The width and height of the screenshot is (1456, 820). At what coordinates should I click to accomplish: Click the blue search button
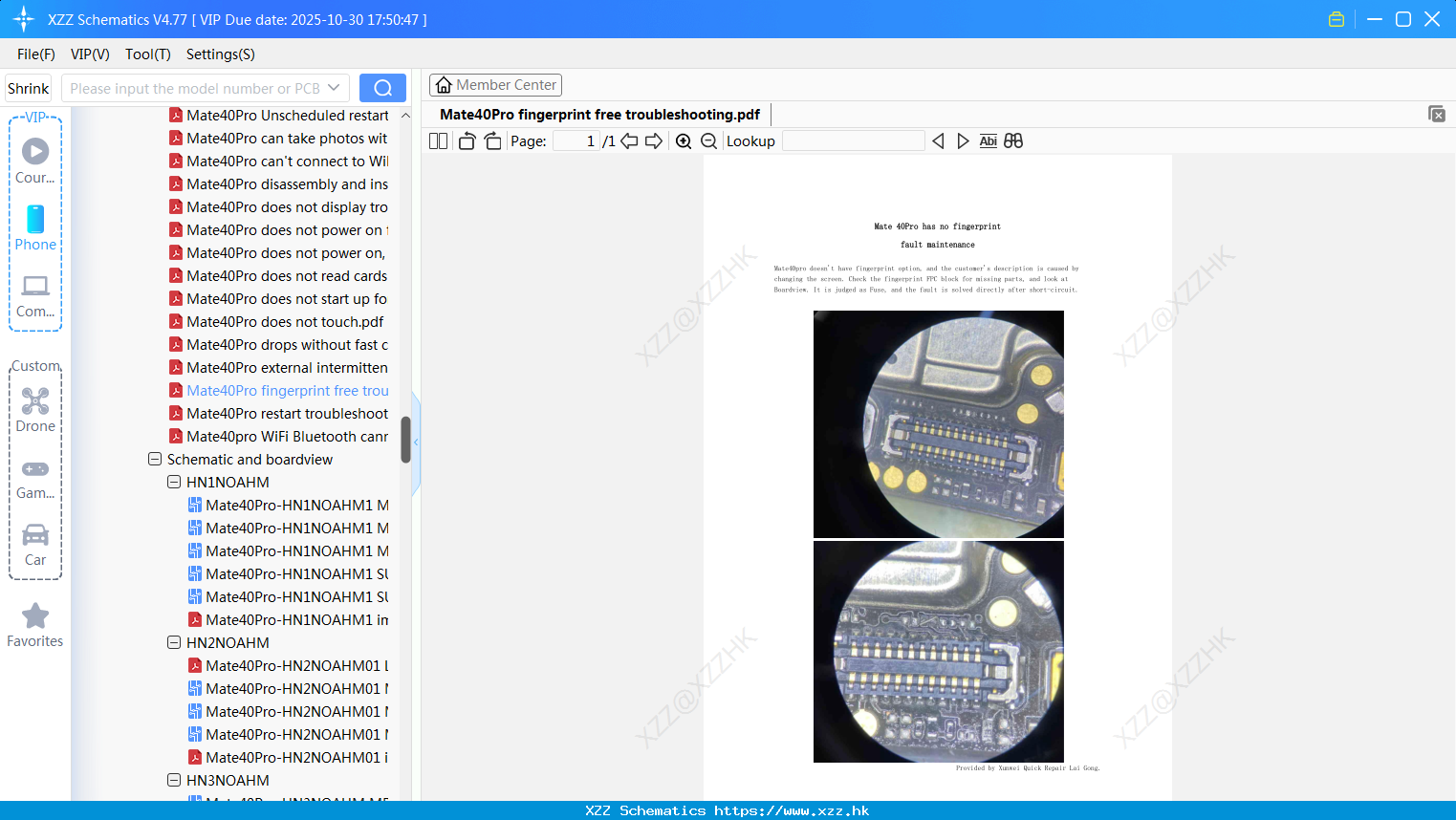[x=382, y=88]
